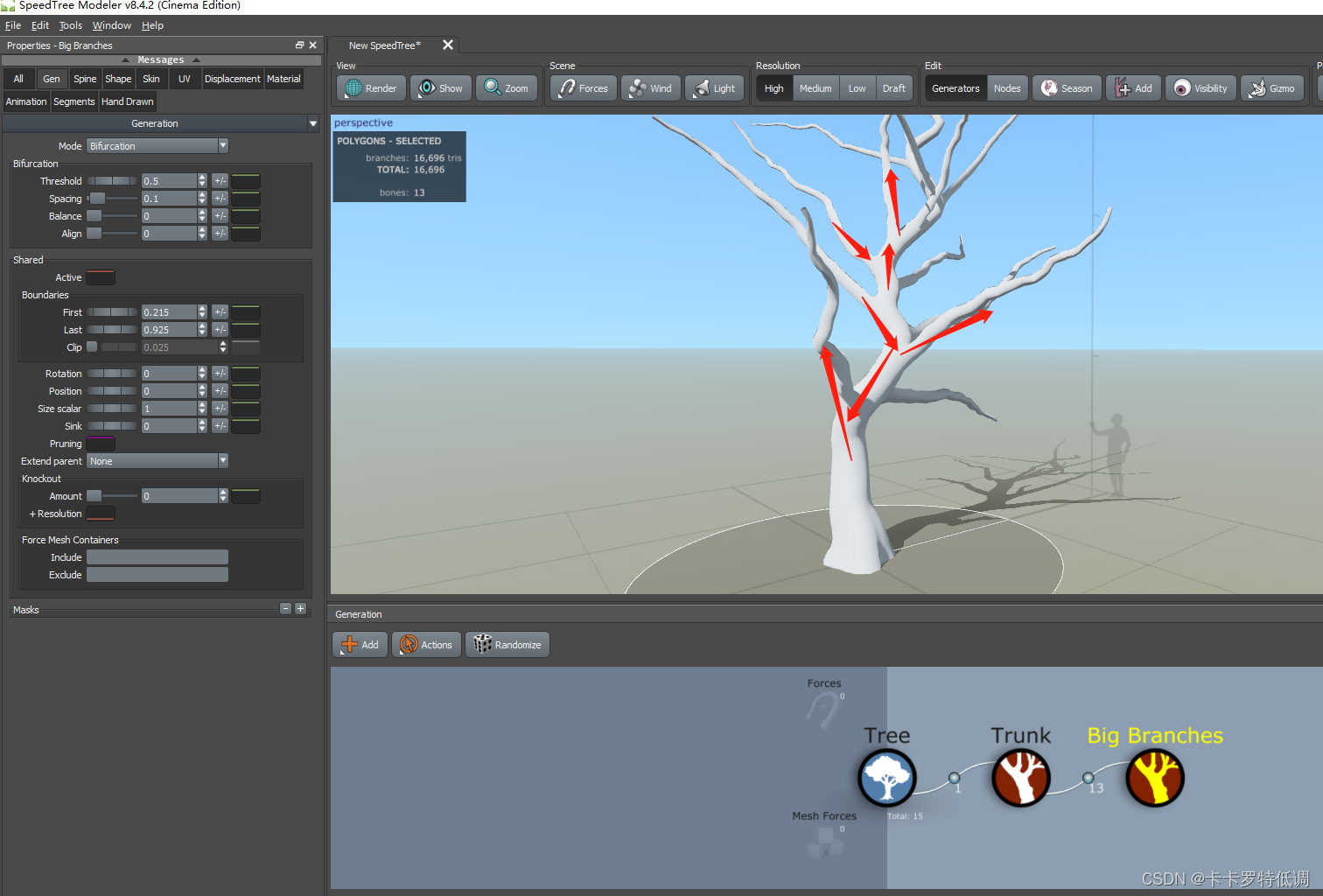Toggle scene Forces
Viewport: 1323px width, 896px height.
point(584,88)
